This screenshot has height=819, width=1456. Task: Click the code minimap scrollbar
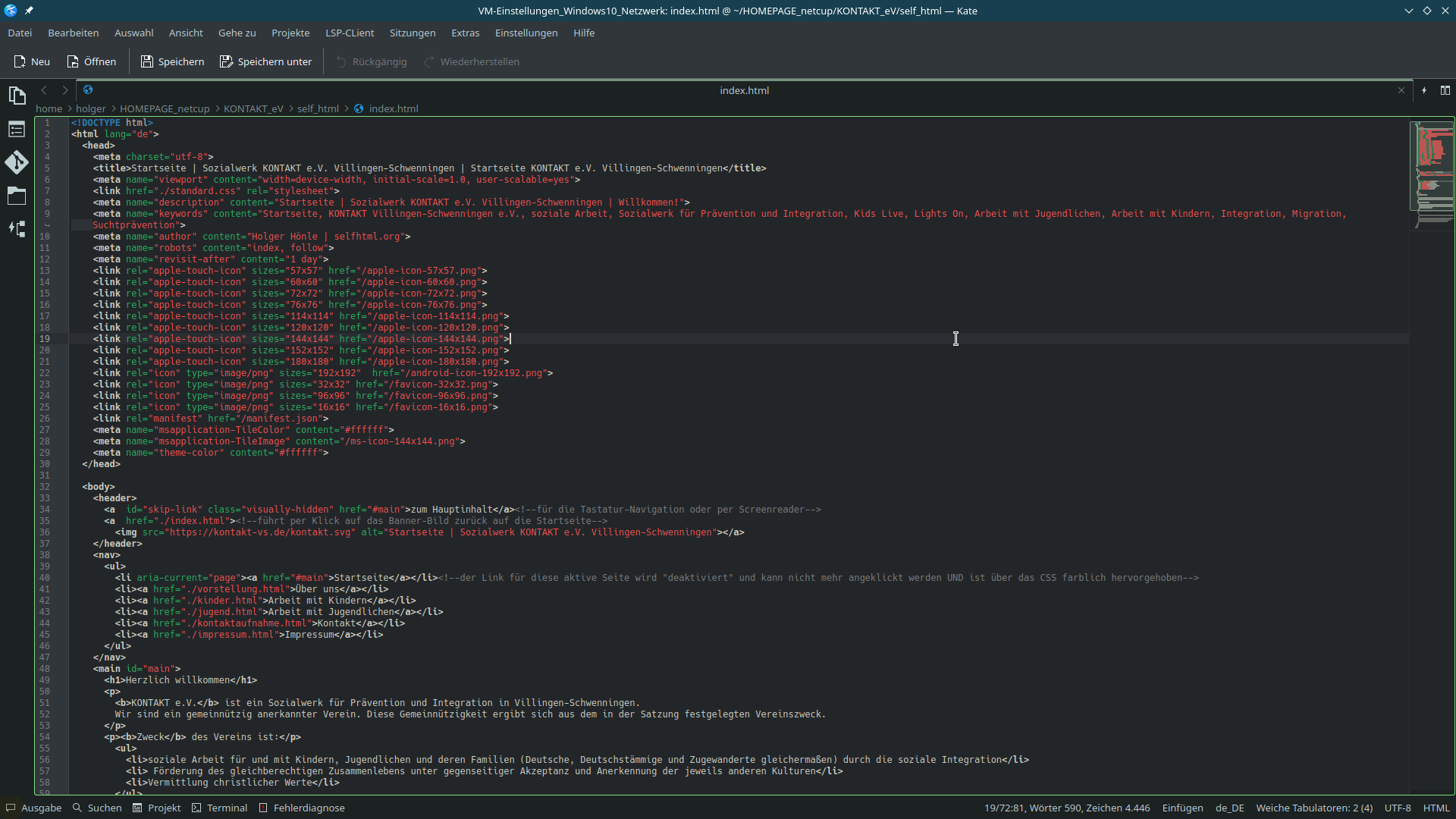[x=1432, y=174]
